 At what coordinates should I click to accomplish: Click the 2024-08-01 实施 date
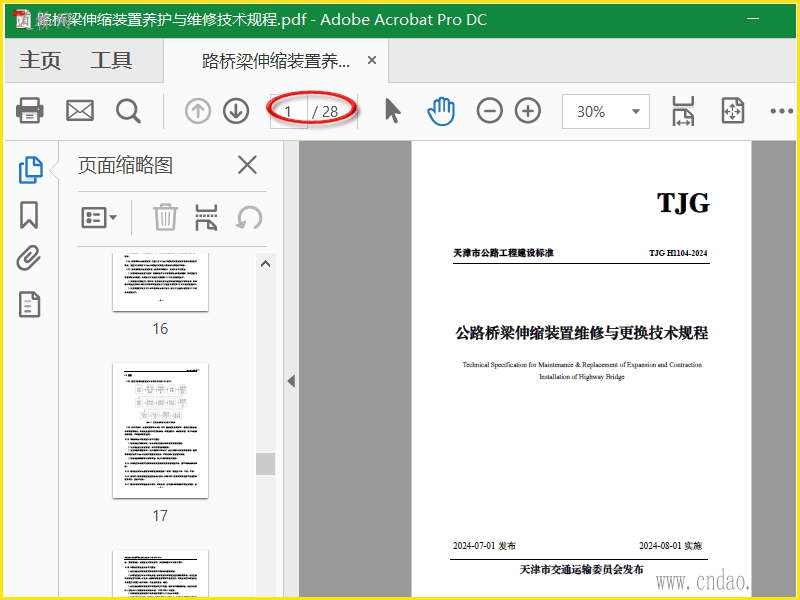click(670, 546)
